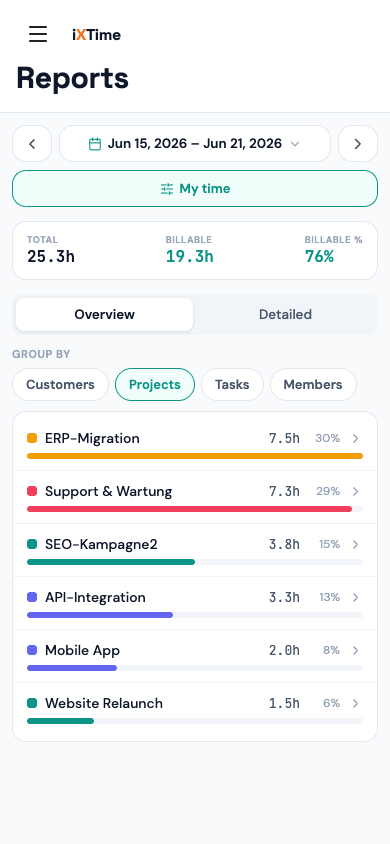
Task: Click the 30% share of ERP-Migration
Action: (328, 439)
